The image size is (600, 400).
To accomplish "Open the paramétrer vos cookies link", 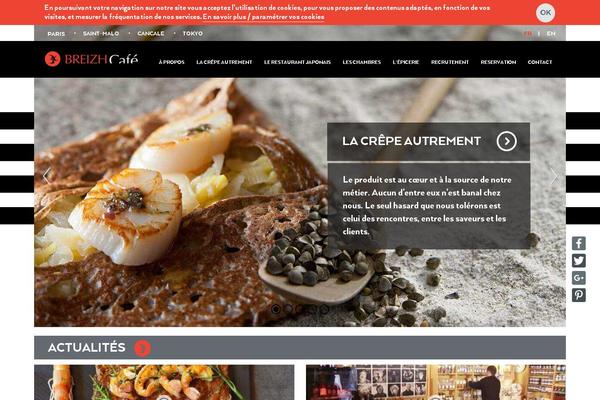I will (288, 17).
